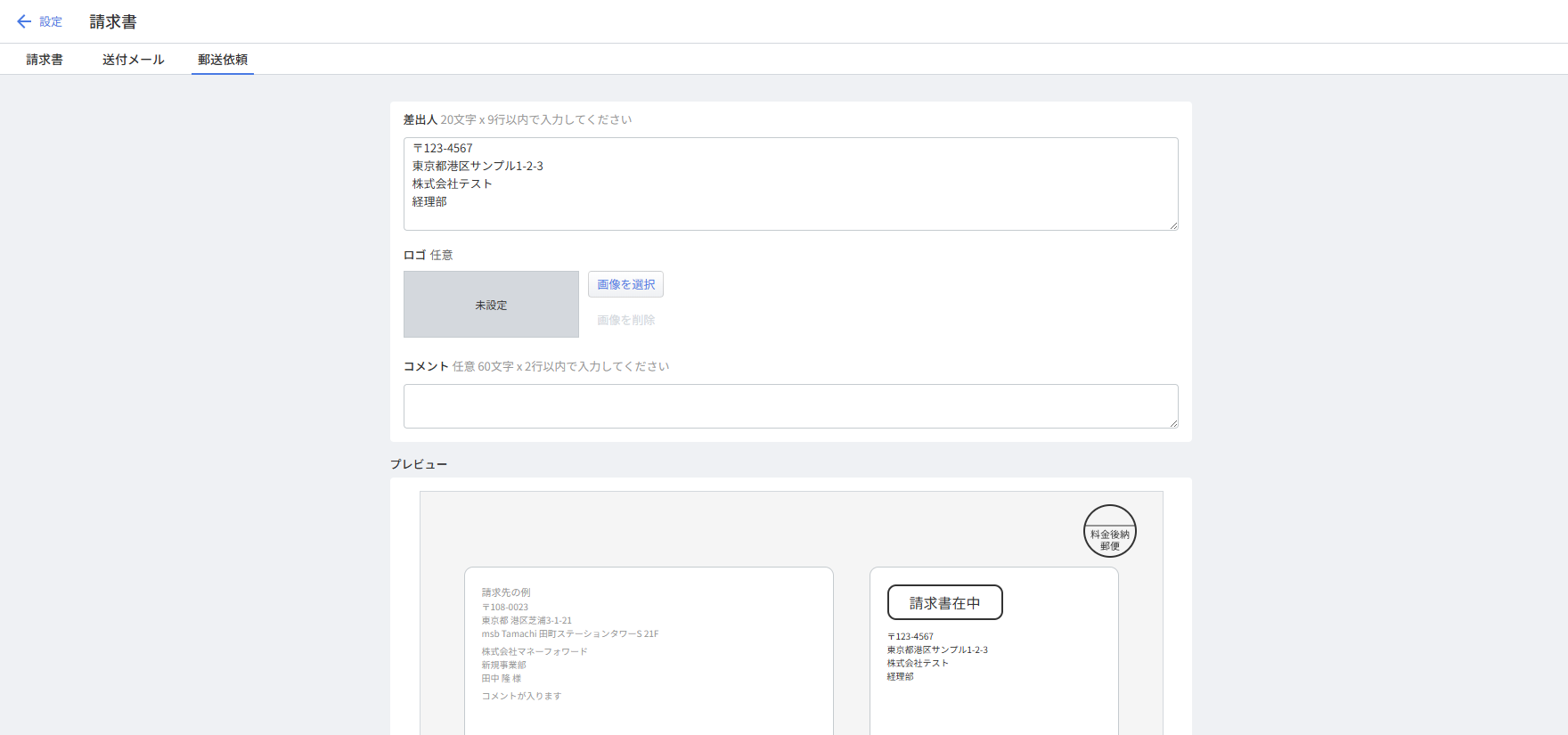The image size is (1568, 735).
Task: Go back via the 設定 link
Action: pos(51,21)
